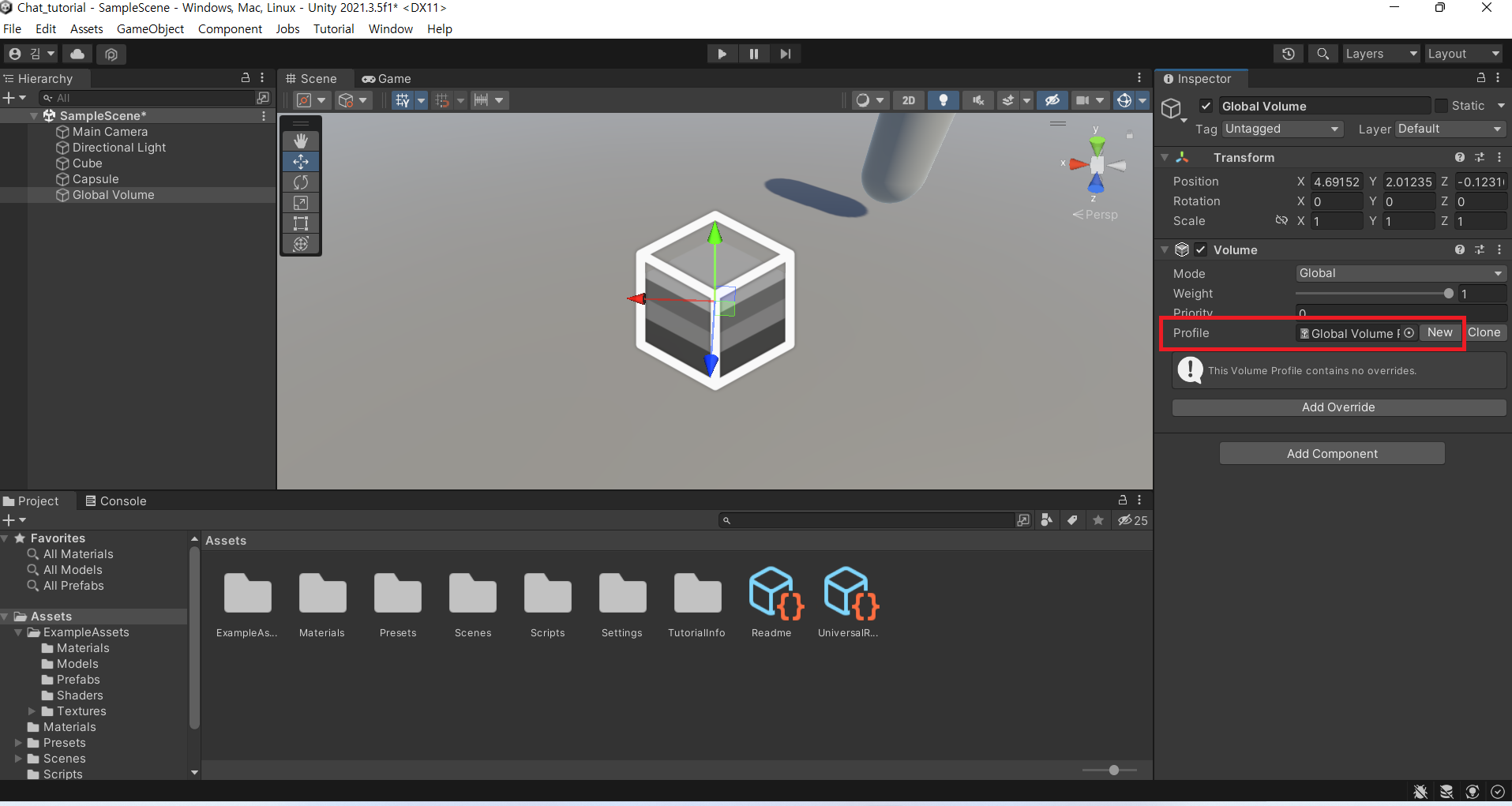This screenshot has height=806, width=1512.
Task: Select the Transform tool
Action: point(301,244)
